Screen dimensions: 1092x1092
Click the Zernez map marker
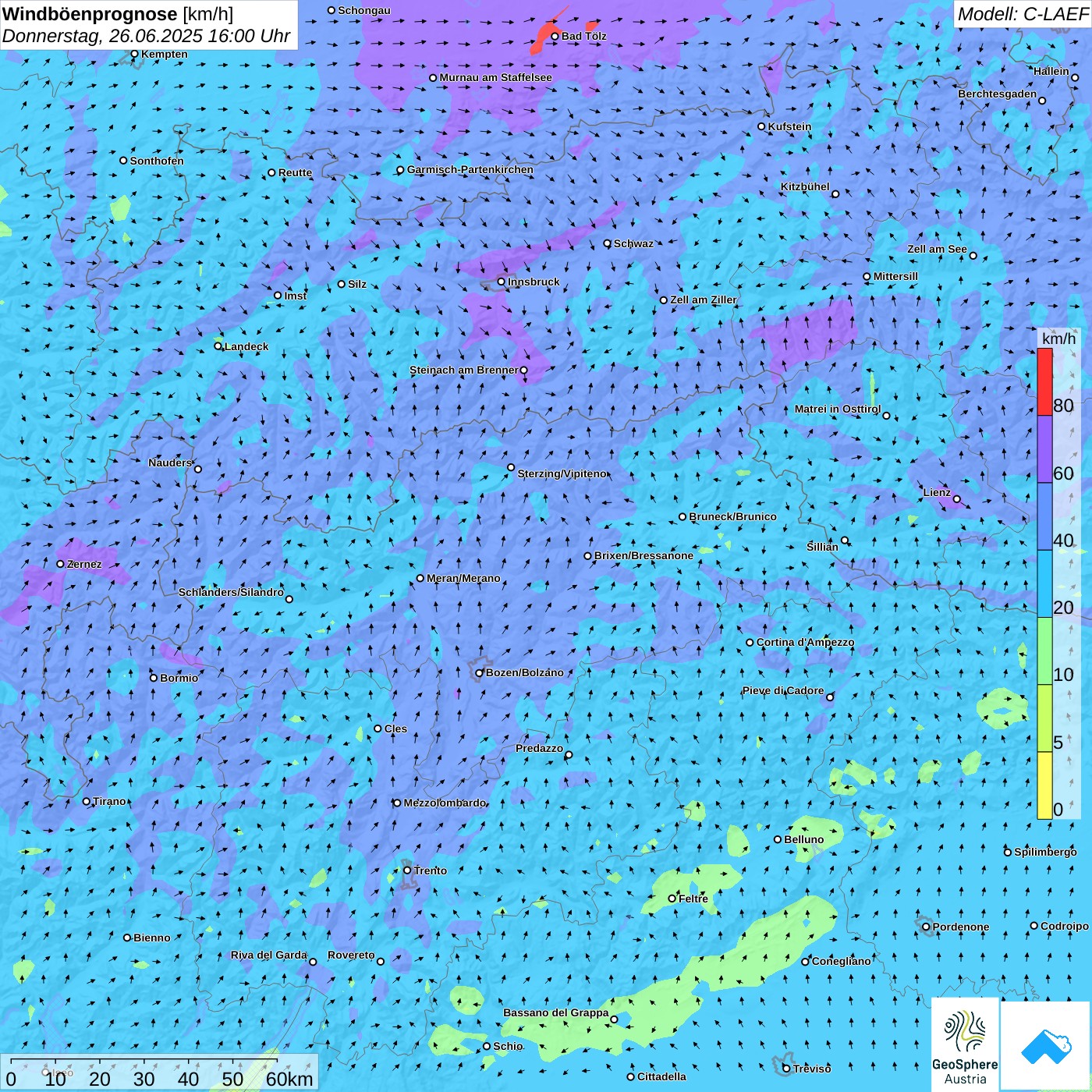click(x=61, y=564)
